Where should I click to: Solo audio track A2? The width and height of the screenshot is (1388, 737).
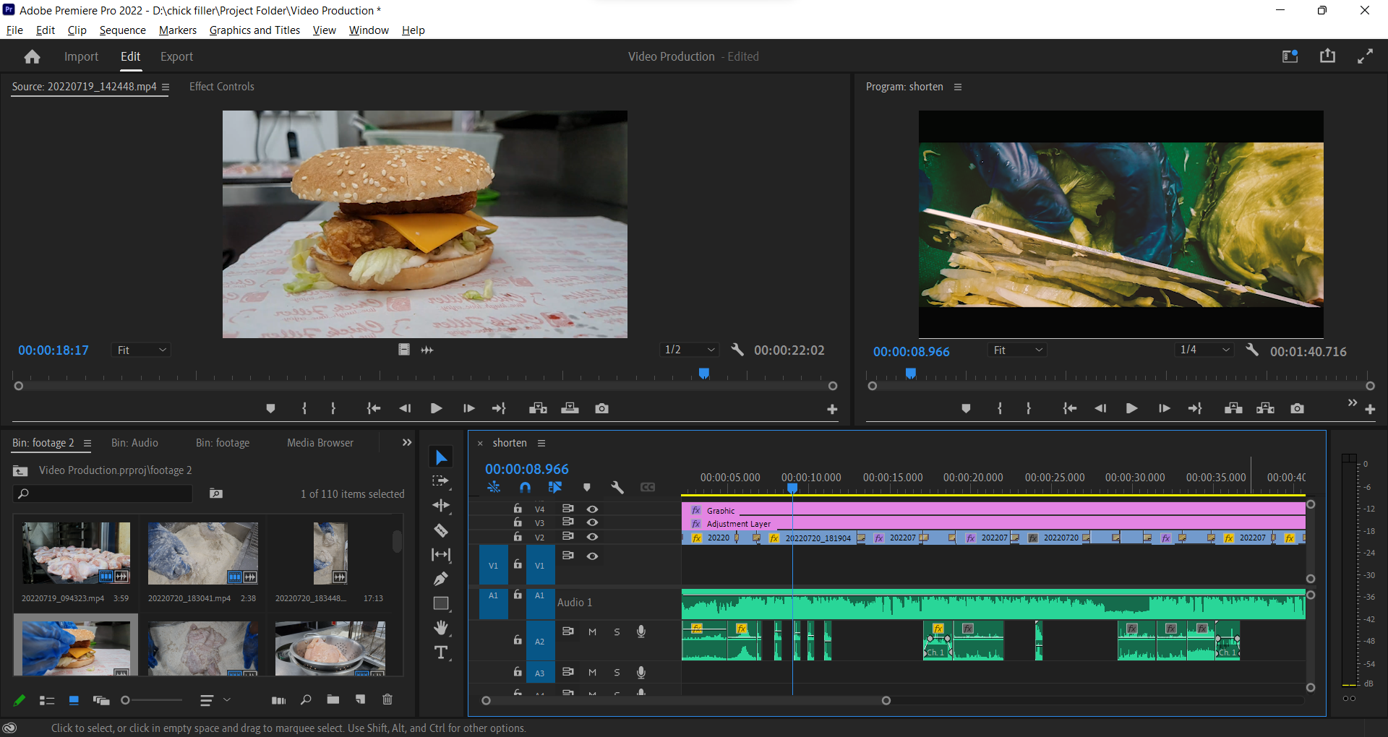pos(616,632)
